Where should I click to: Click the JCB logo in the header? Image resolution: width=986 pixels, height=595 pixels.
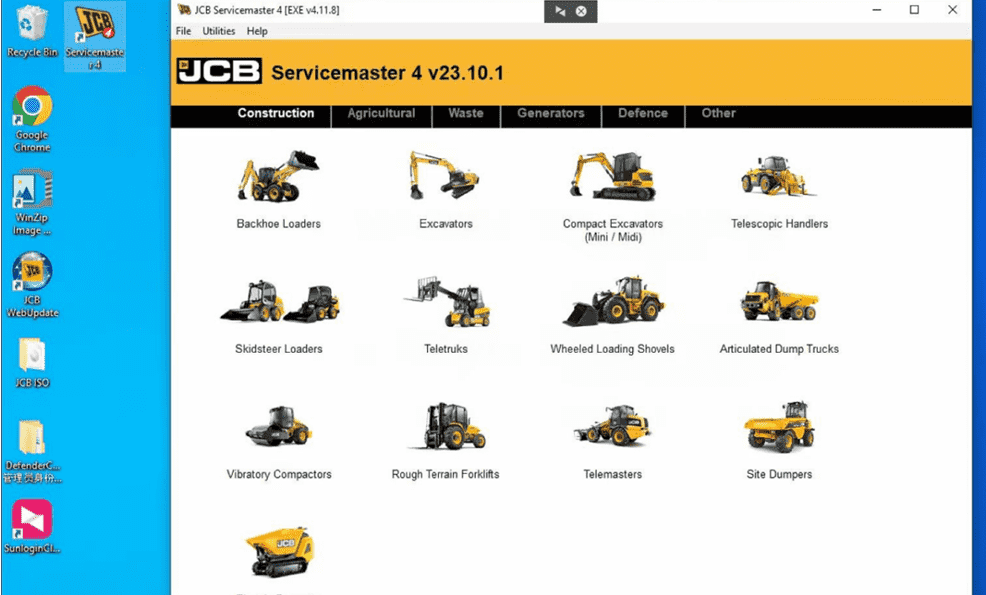click(x=219, y=72)
